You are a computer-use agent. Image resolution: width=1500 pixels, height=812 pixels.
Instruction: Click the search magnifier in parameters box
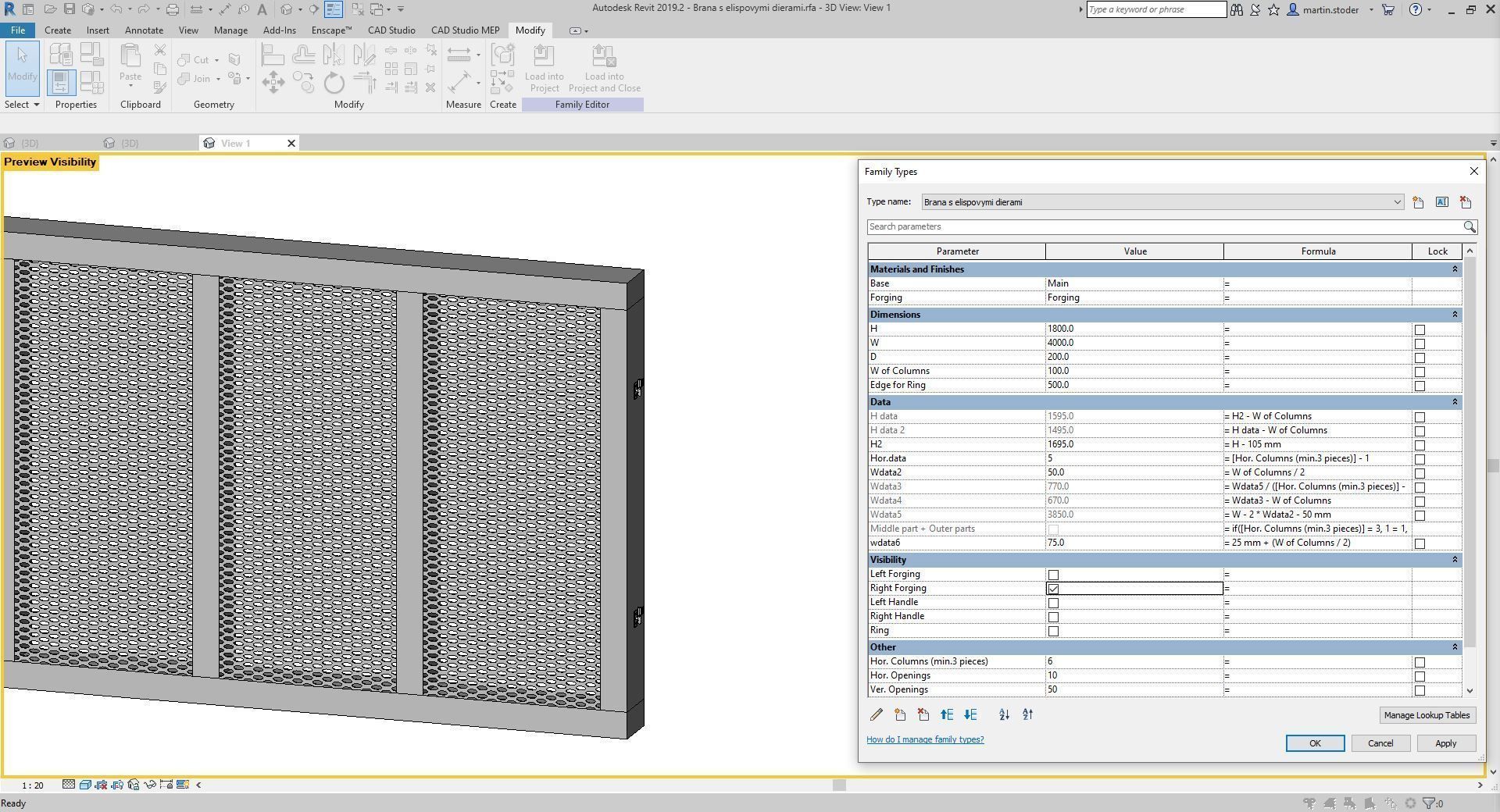click(x=1470, y=226)
